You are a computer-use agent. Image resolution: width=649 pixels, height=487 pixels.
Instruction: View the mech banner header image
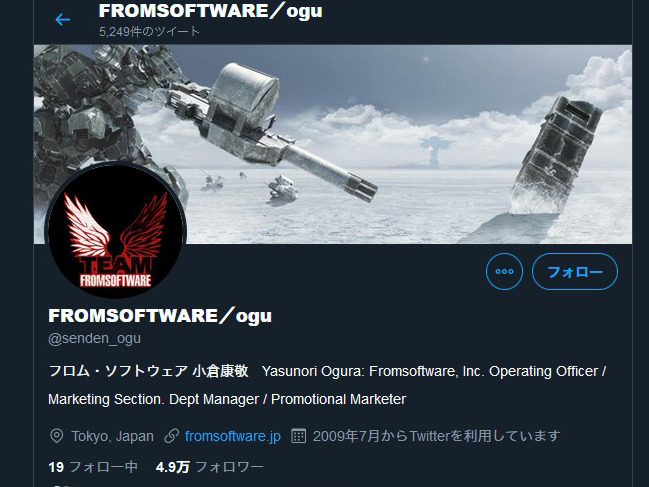pyautogui.click(x=333, y=144)
